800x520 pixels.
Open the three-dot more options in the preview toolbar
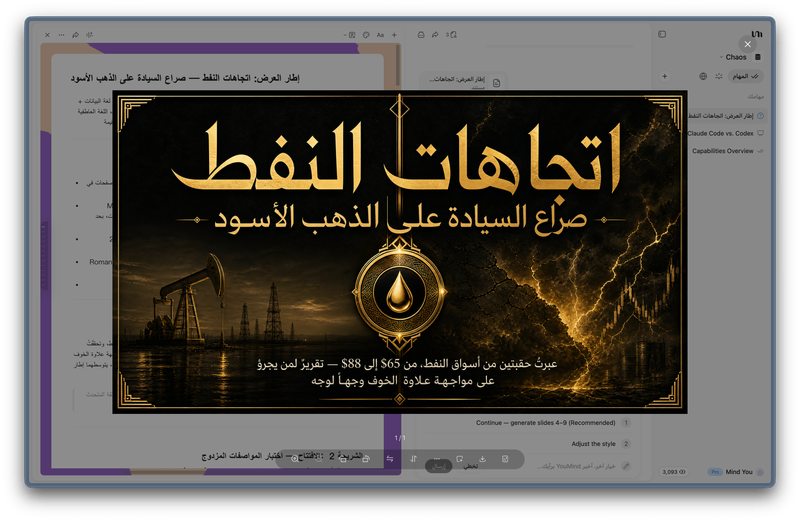(437, 459)
